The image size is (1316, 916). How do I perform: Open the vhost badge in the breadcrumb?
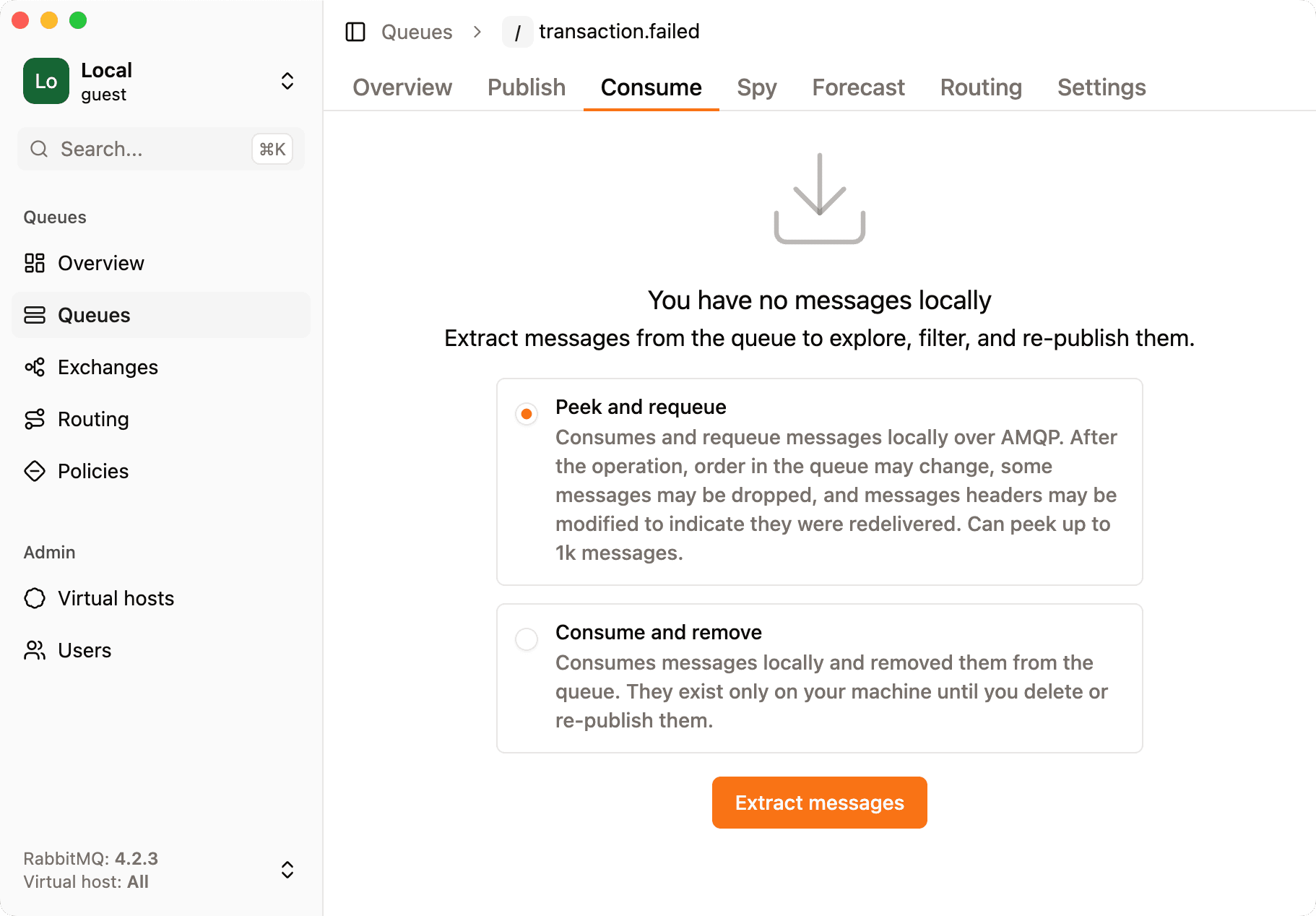click(517, 32)
